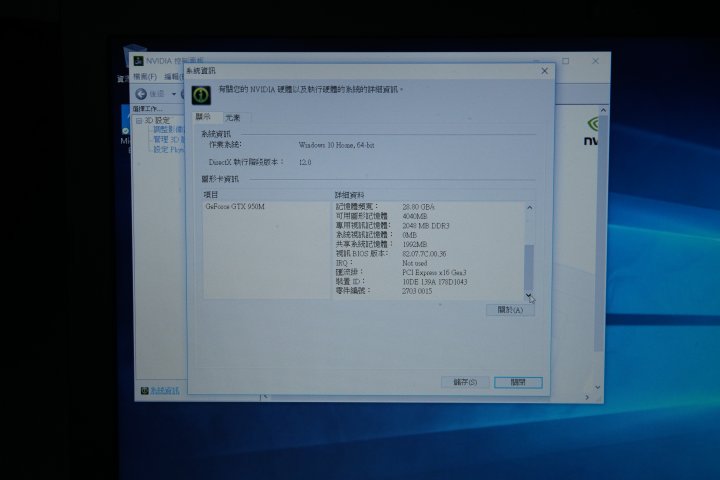The image size is (720, 480).
Task: Open the 檔案(F) menu
Action: point(145,77)
